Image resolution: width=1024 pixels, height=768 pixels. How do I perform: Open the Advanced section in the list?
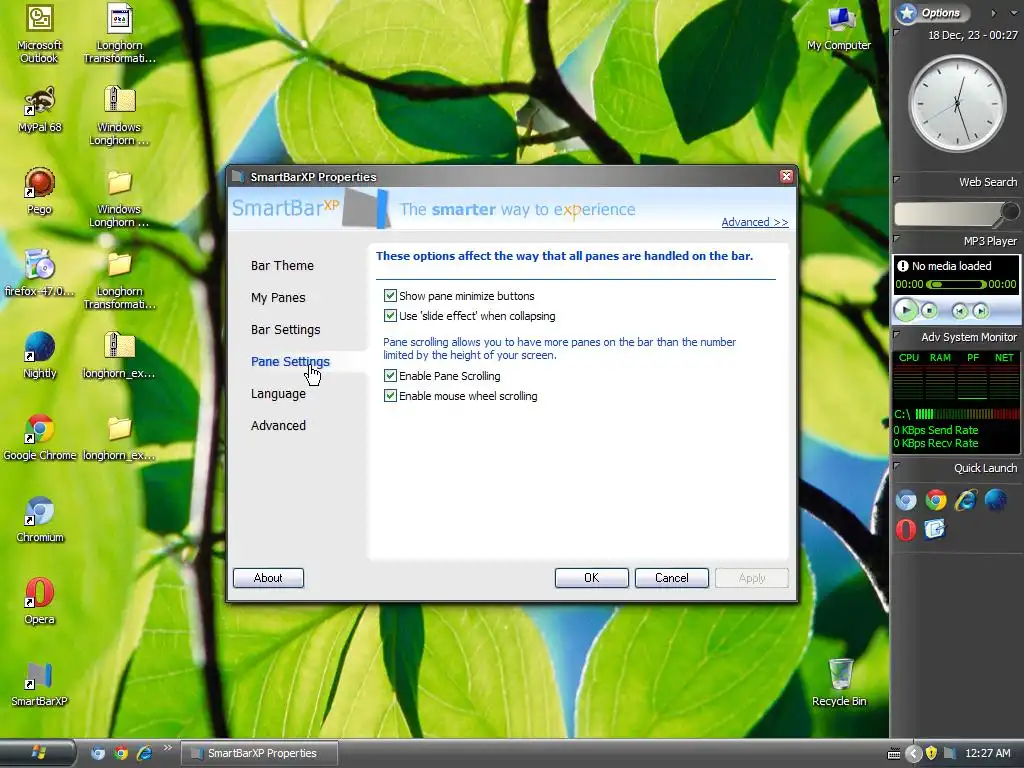[x=278, y=425]
